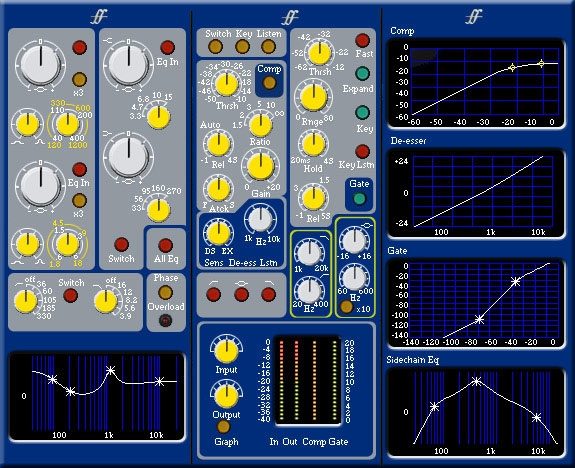Click the gate Hold knob
This screenshot has width=575, height=468.
314,145
